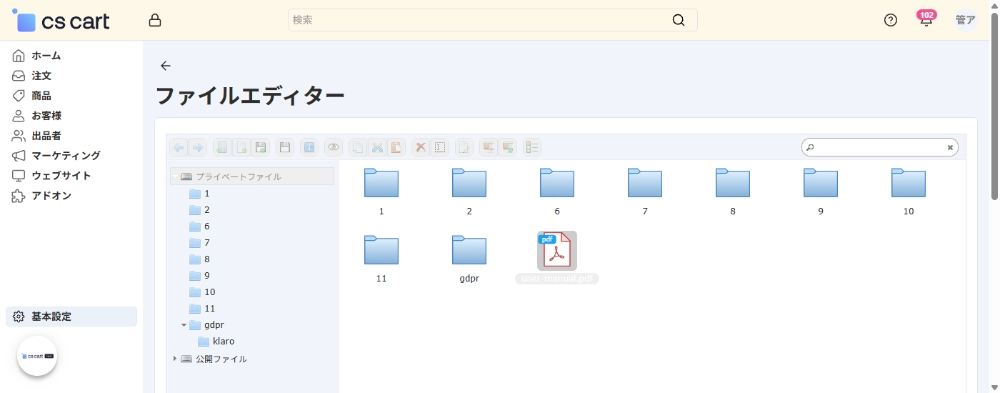Click the back arrow above ファイルエディター
The height and width of the screenshot is (393, 1000).
166,66
